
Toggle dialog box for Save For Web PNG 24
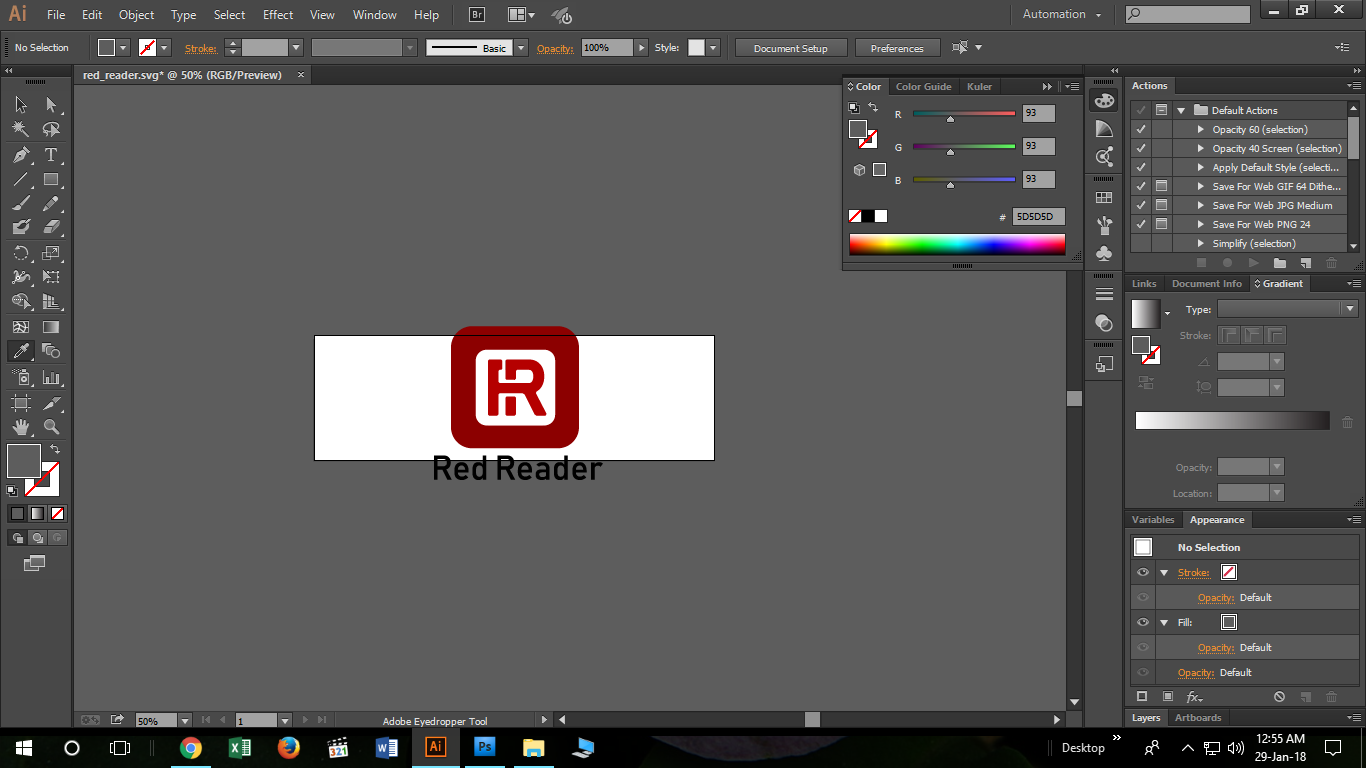(1161, 224)
